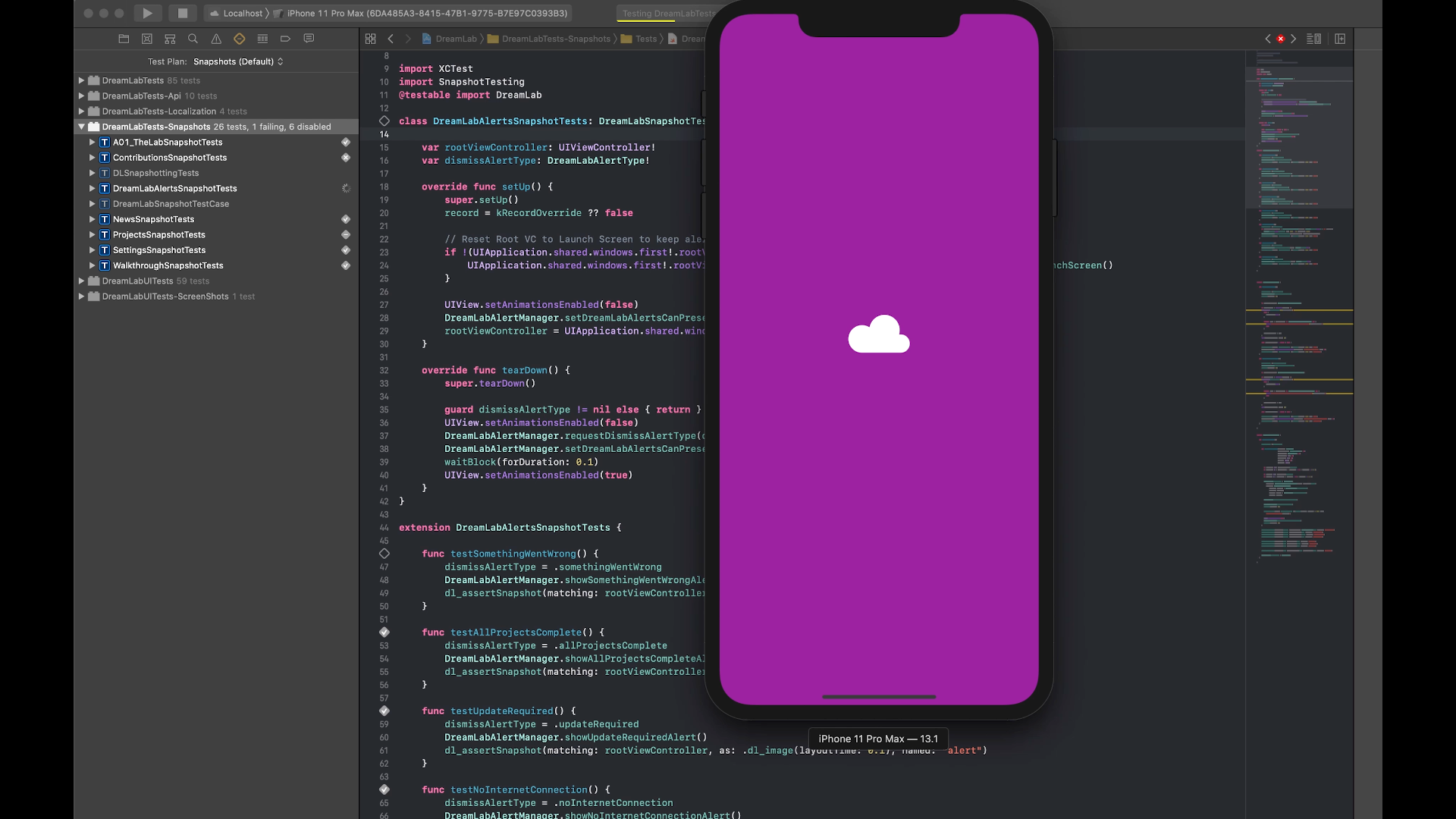Select the Test navigator diamond icon
This screenshot has width=1456, height=819.
tap(240, 39)
